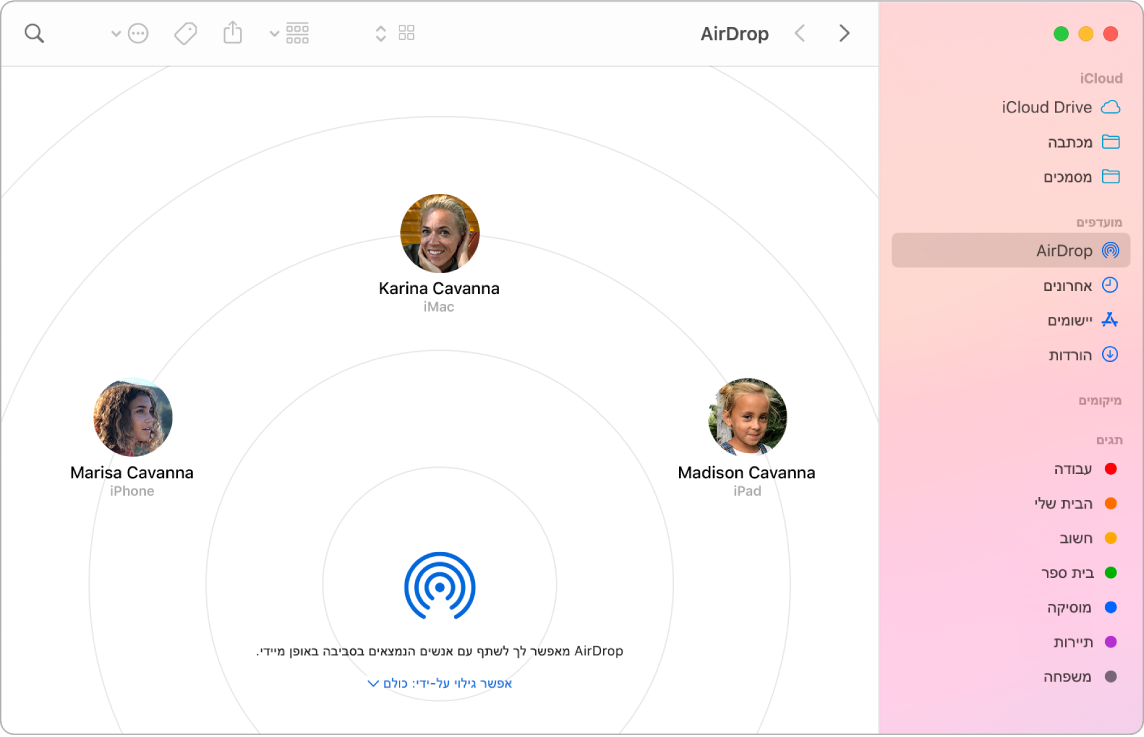Click the more actions ellipsis icon
Screen dimensions: 1144x737
click(137, 33)
